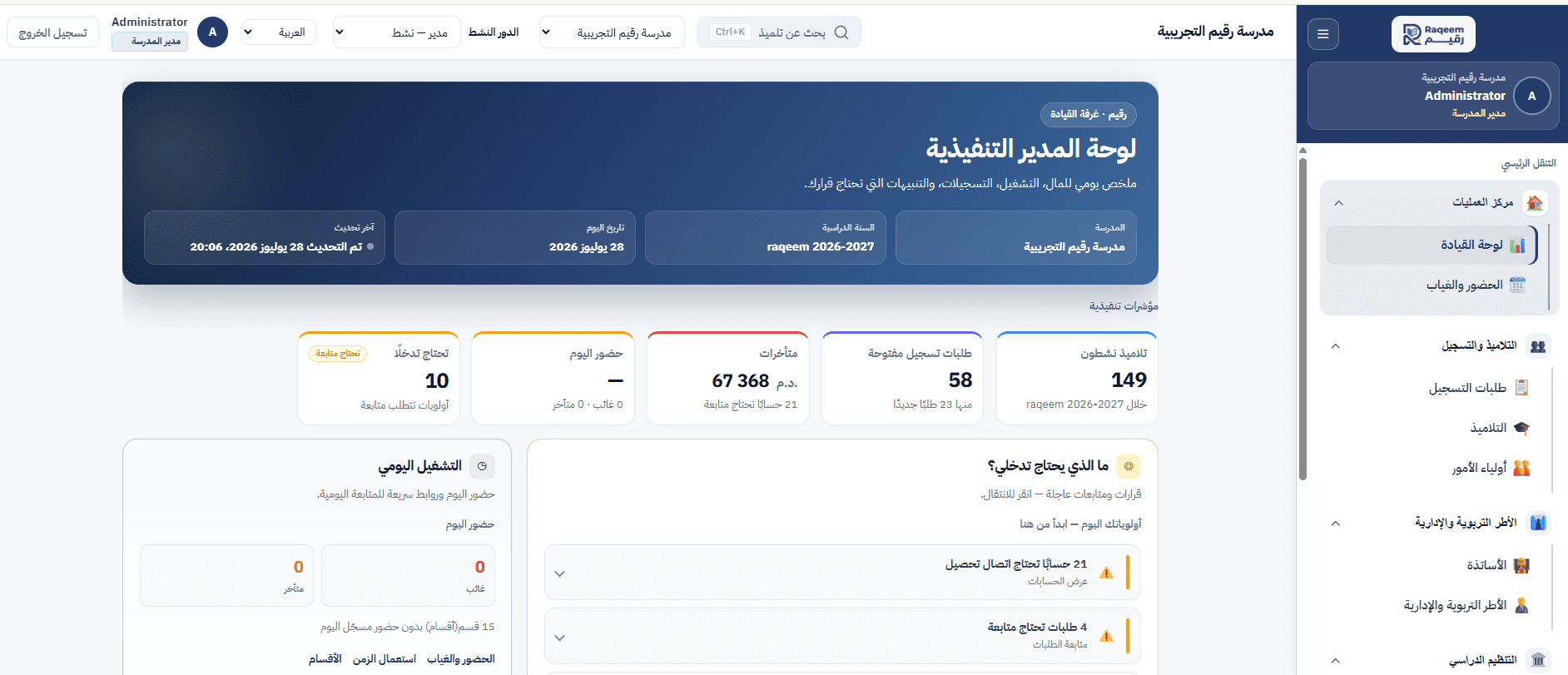The width and height of the screenshot is (1568, 675).
Task: Click the 0 غائب absence tile
Action: (x=408, y=575)
